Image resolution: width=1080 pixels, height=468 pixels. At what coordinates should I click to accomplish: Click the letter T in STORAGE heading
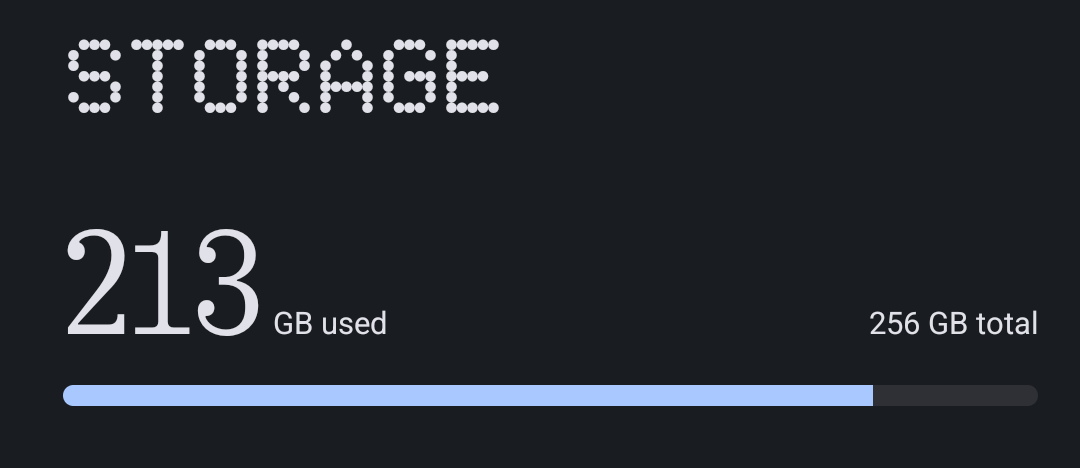point(158,77)
